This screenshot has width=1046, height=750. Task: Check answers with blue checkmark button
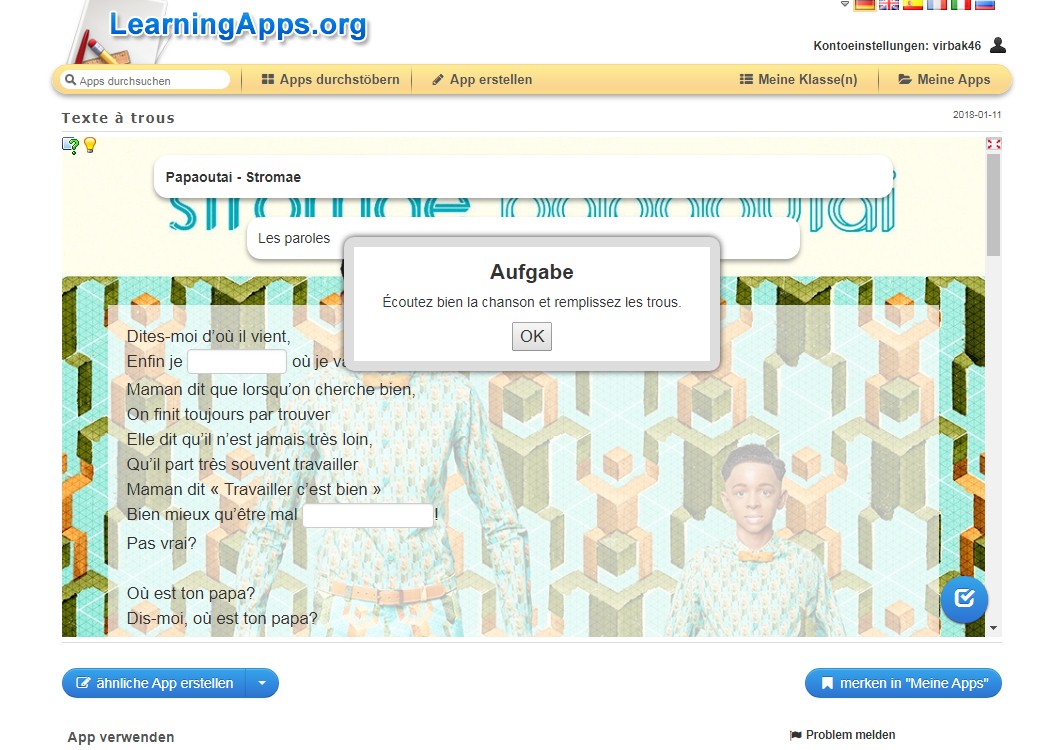[x=964, y=599]
